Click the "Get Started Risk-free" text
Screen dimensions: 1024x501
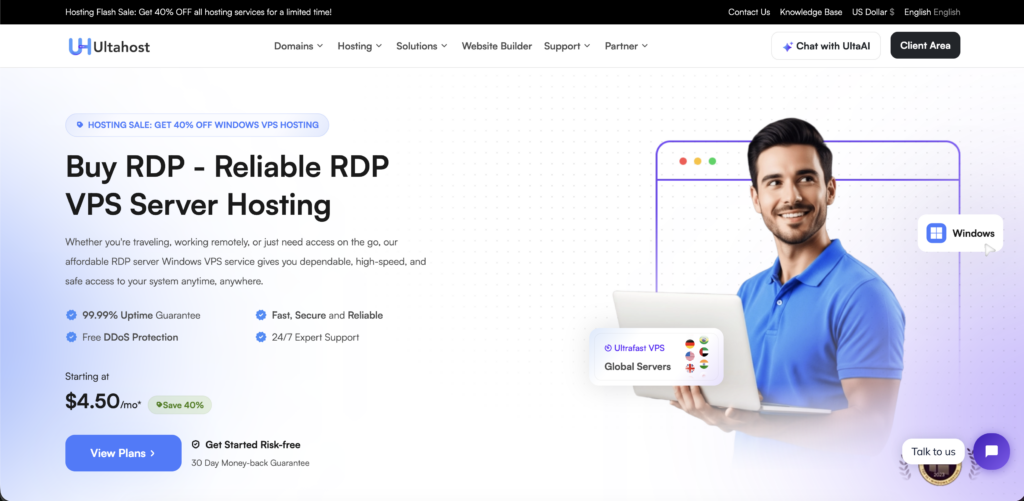253,445
